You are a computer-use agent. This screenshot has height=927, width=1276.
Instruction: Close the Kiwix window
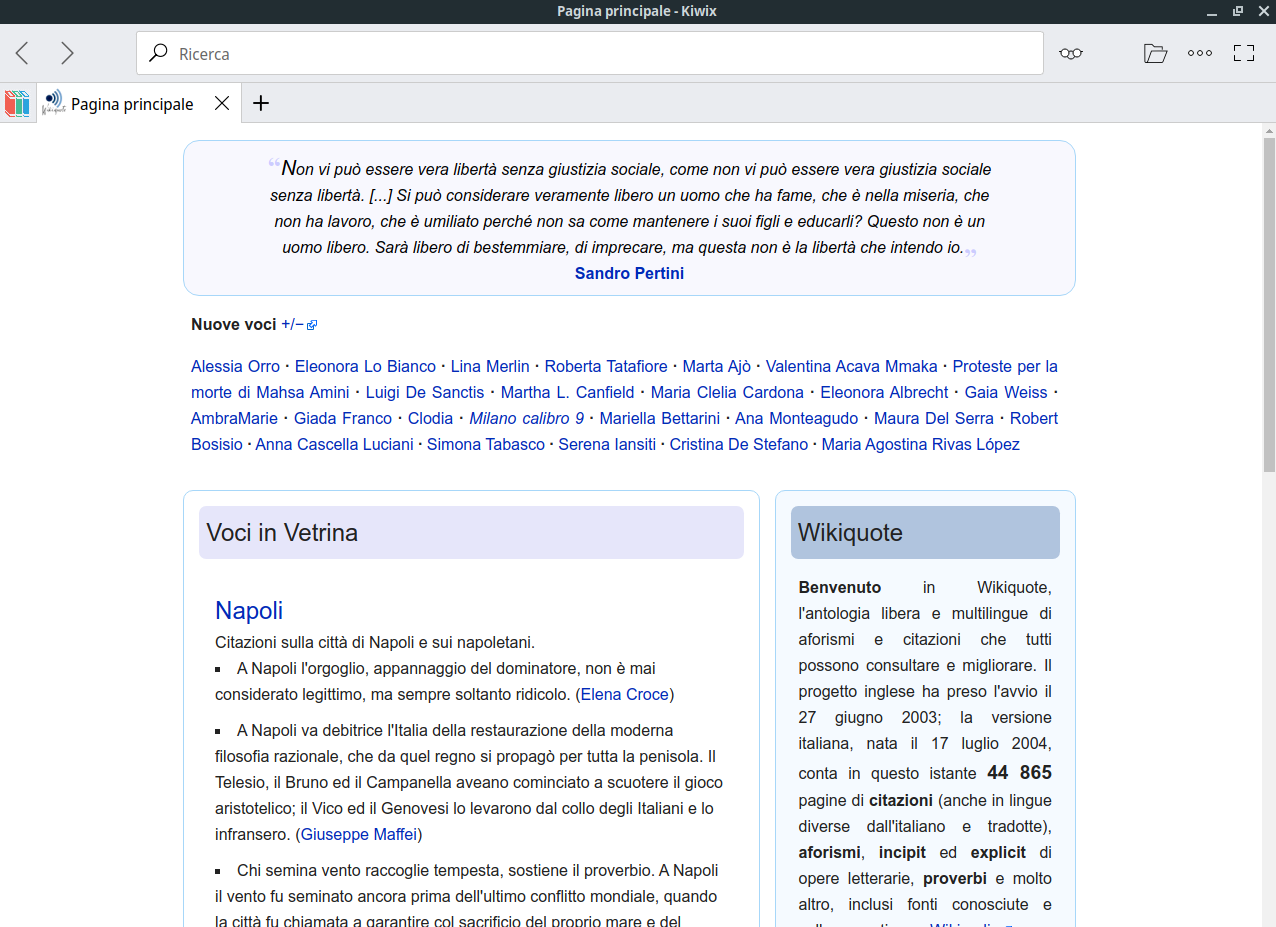[1263, 12]
